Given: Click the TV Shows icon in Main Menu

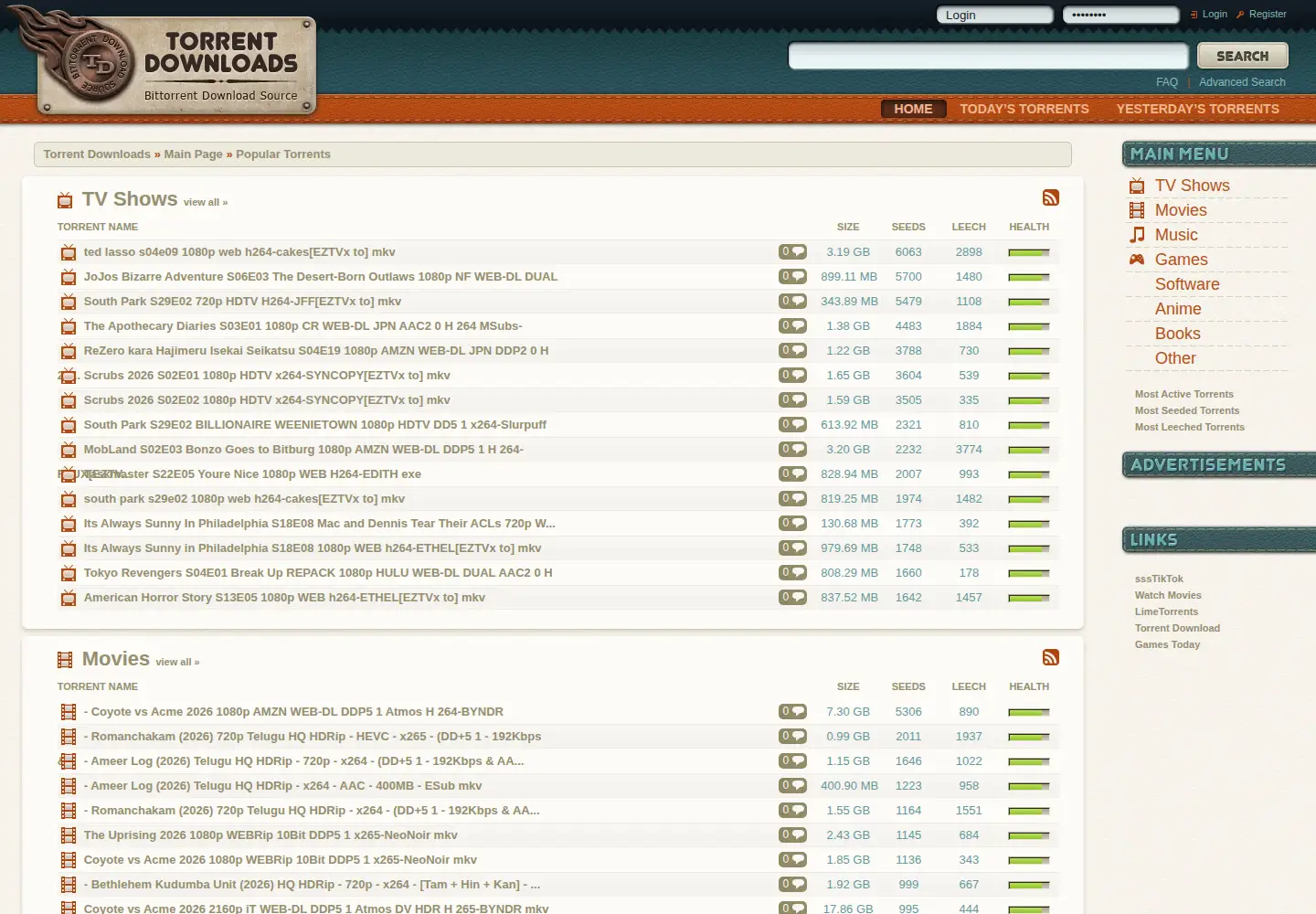Looking at the screenshot, I should click(1137, 186).
